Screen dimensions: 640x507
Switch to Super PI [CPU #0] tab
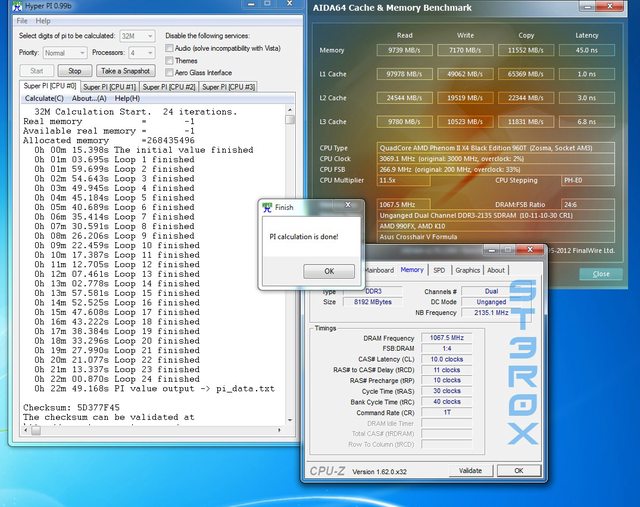[50, 86]
